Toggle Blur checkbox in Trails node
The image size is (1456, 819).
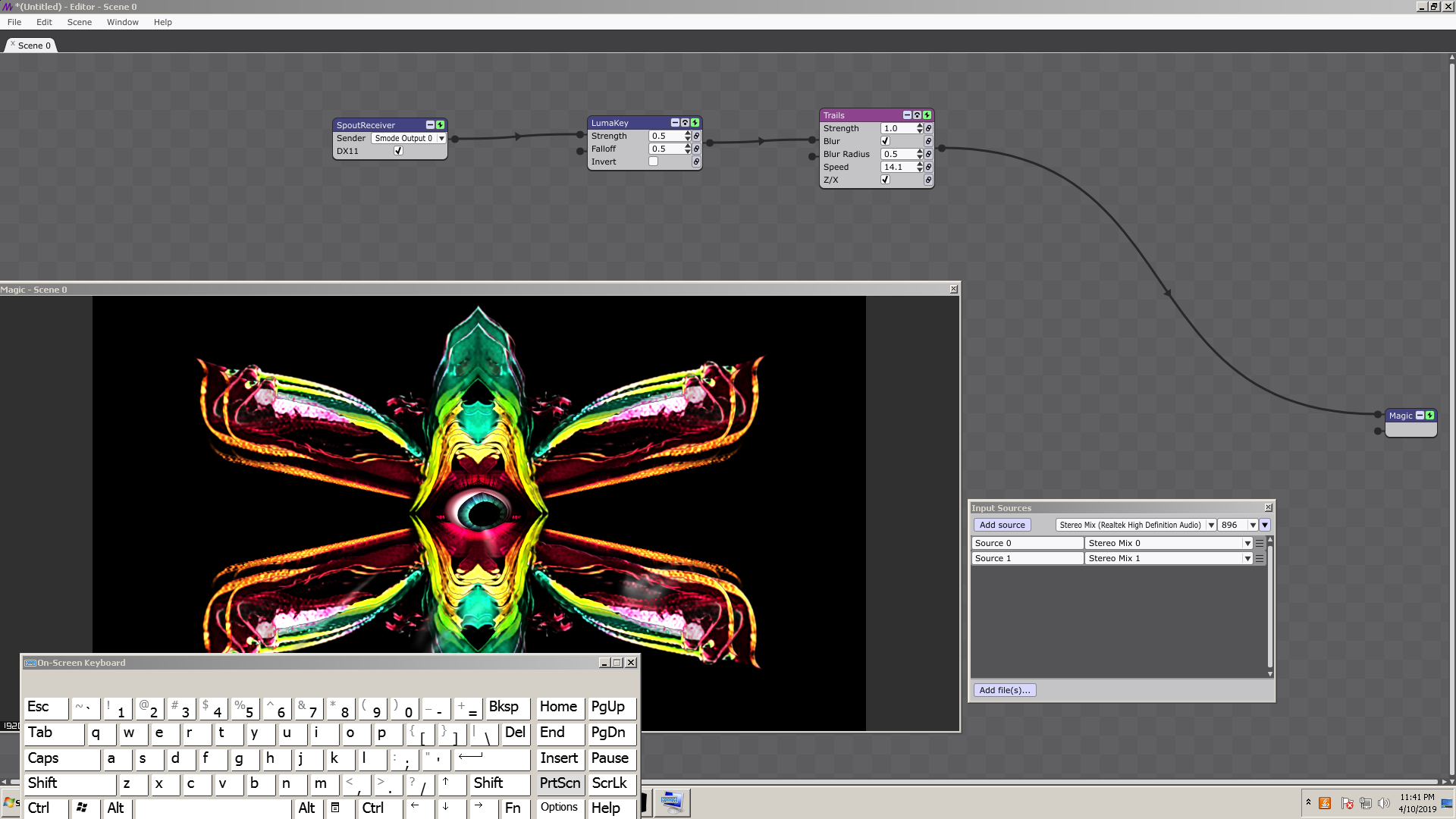click(885, 141)
